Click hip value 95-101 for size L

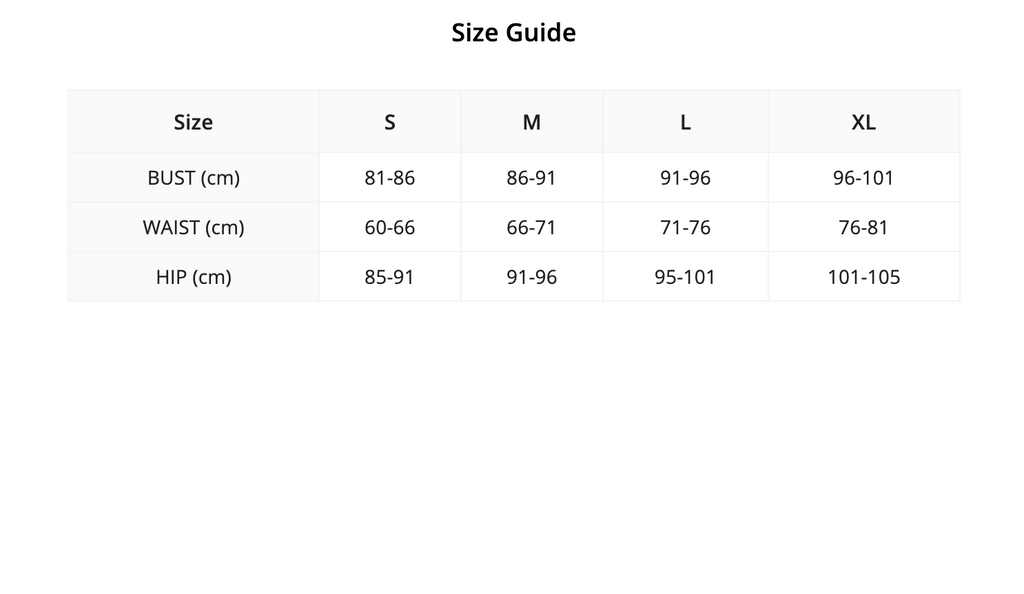[685, 277]
